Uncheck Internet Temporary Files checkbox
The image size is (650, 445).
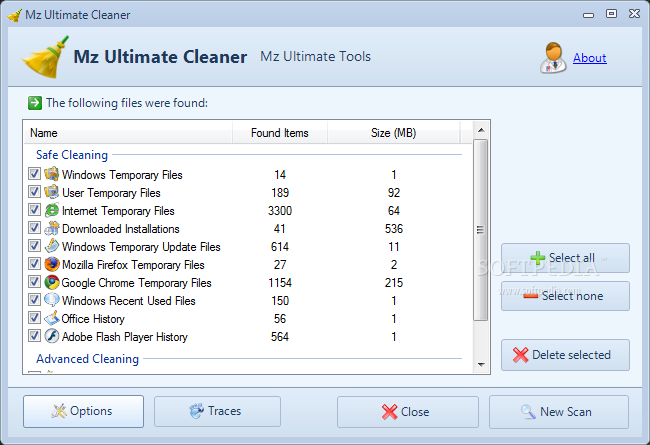tap(34, 210)
